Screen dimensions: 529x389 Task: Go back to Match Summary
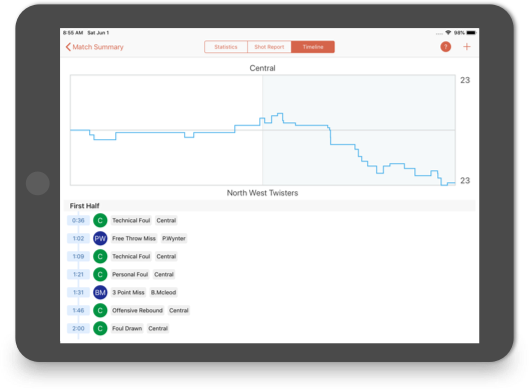(94, 47)
